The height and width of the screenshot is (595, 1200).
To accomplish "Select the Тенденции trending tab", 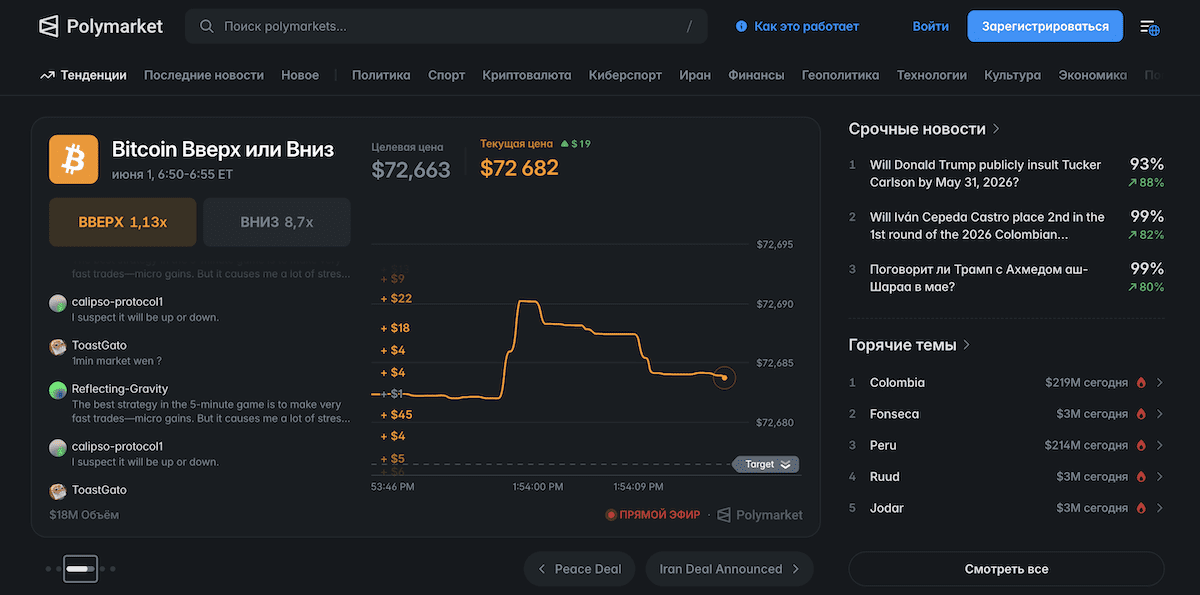I will [x=83, y=75].
